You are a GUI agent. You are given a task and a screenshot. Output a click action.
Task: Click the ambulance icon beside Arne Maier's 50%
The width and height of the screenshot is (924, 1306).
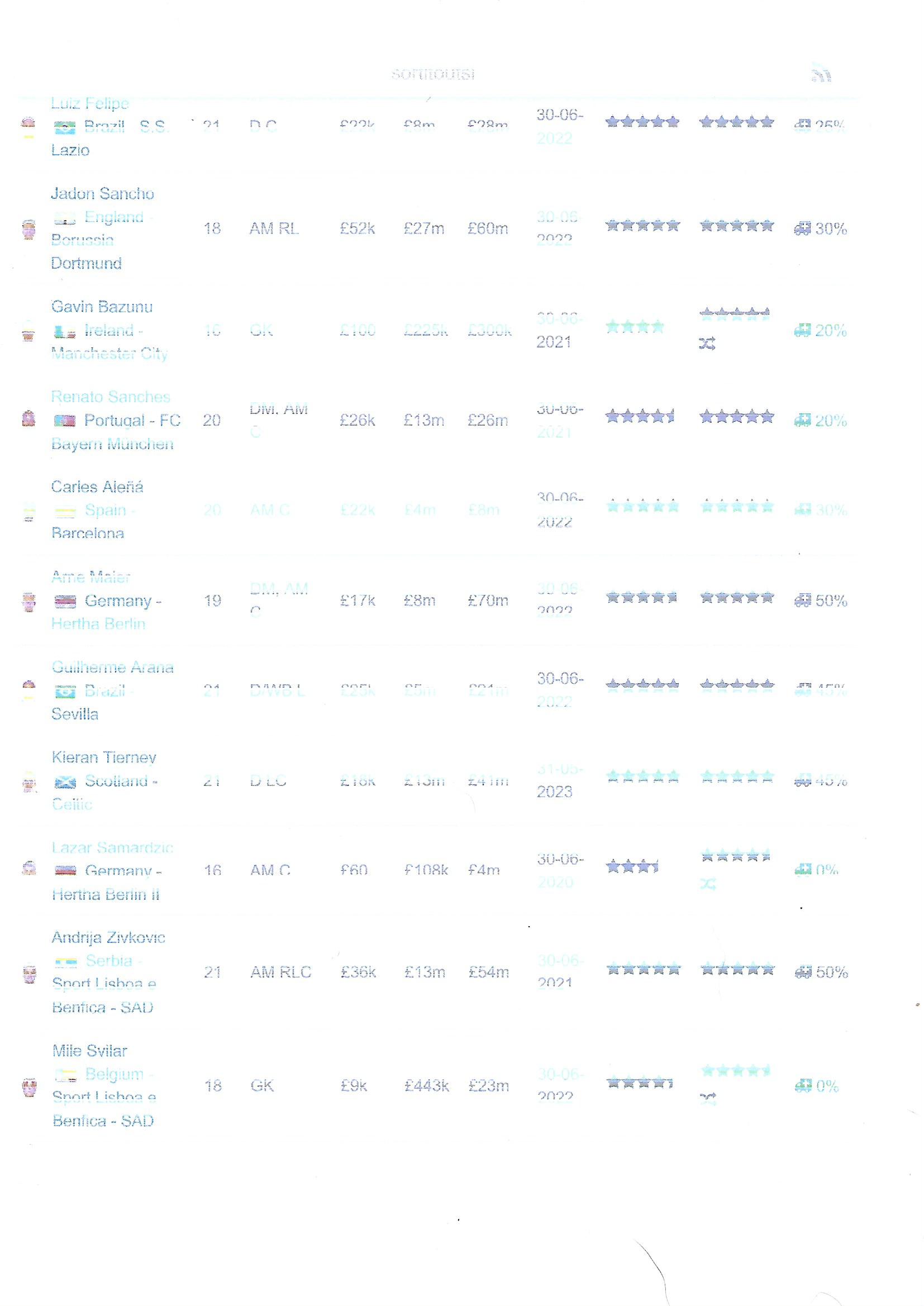tap(802, 600)
